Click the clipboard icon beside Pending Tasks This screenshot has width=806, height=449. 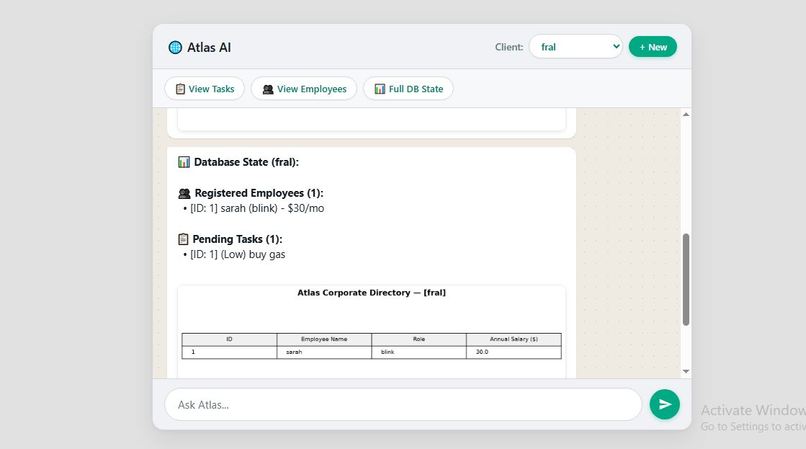coord(183,239)
